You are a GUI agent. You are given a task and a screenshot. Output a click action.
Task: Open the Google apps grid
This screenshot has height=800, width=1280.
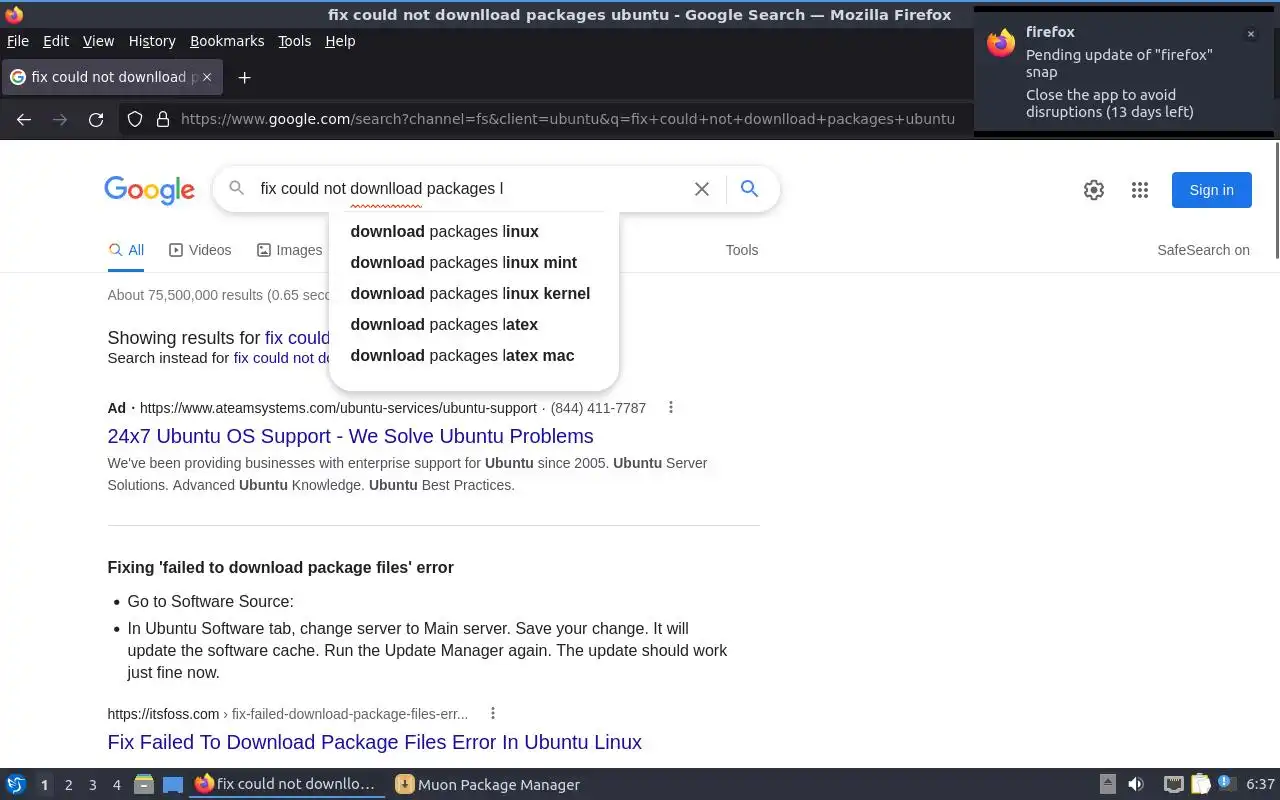pos(1140,190)
